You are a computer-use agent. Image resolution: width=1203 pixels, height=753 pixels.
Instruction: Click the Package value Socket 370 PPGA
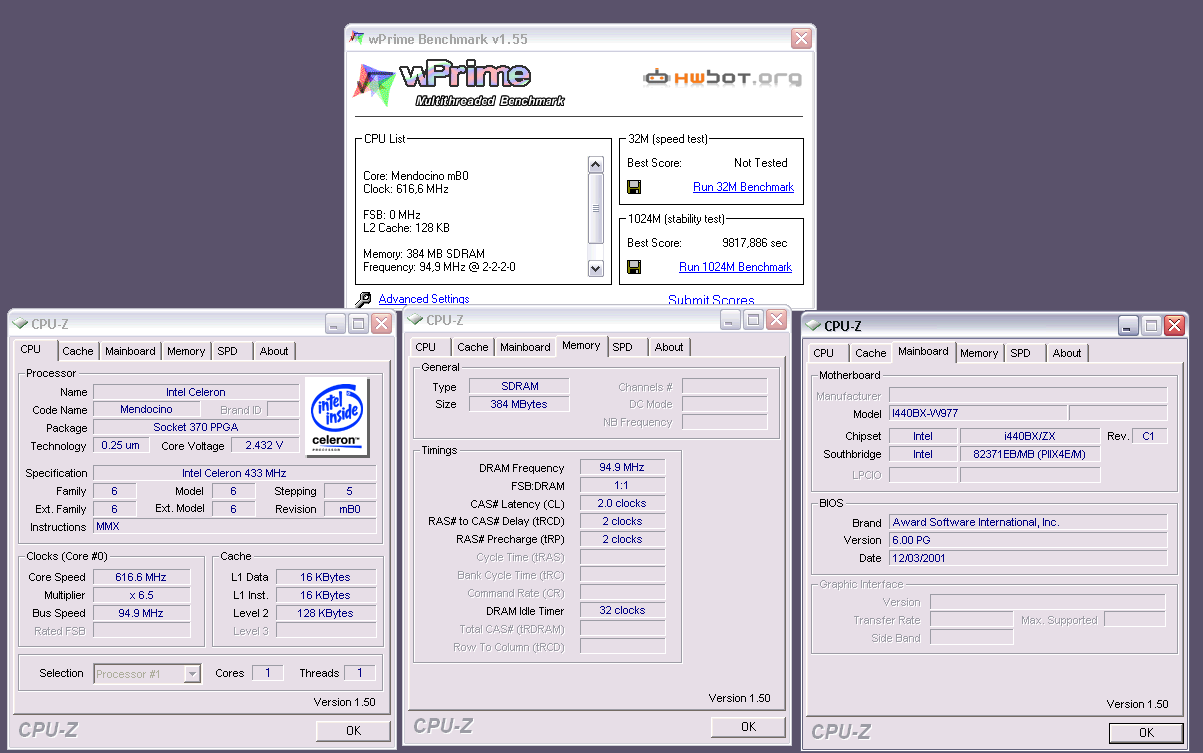coord(196,428)
